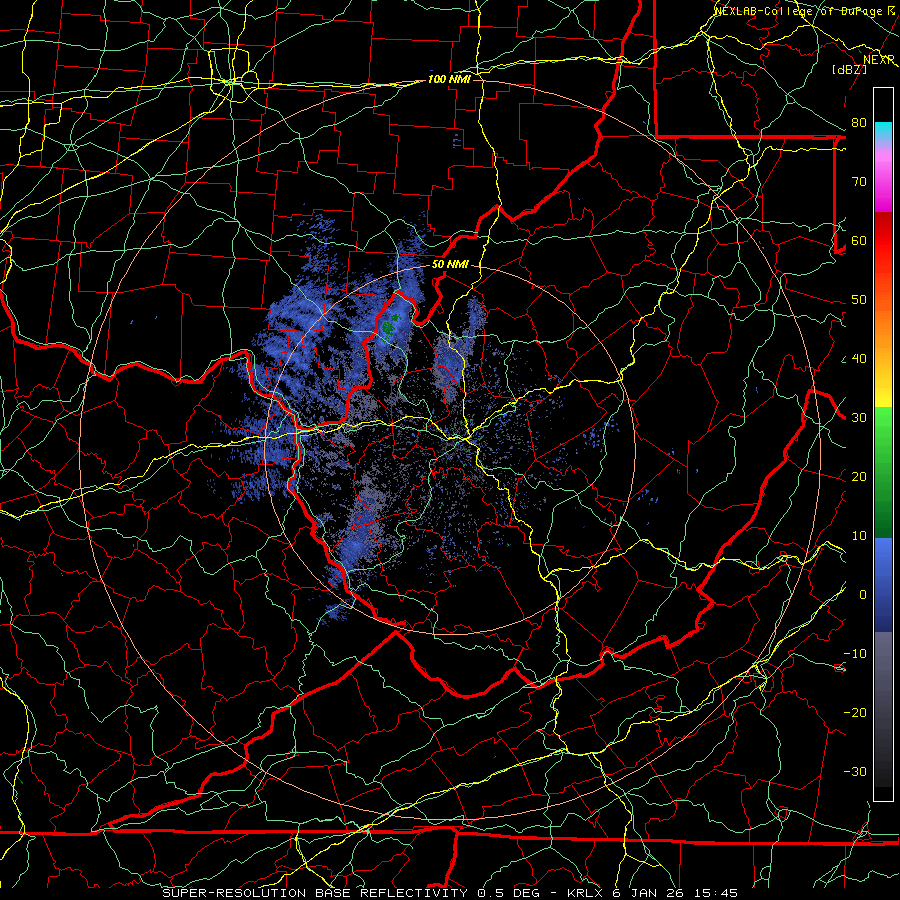Click the cyan segment of the color bar

pos(883,133)
